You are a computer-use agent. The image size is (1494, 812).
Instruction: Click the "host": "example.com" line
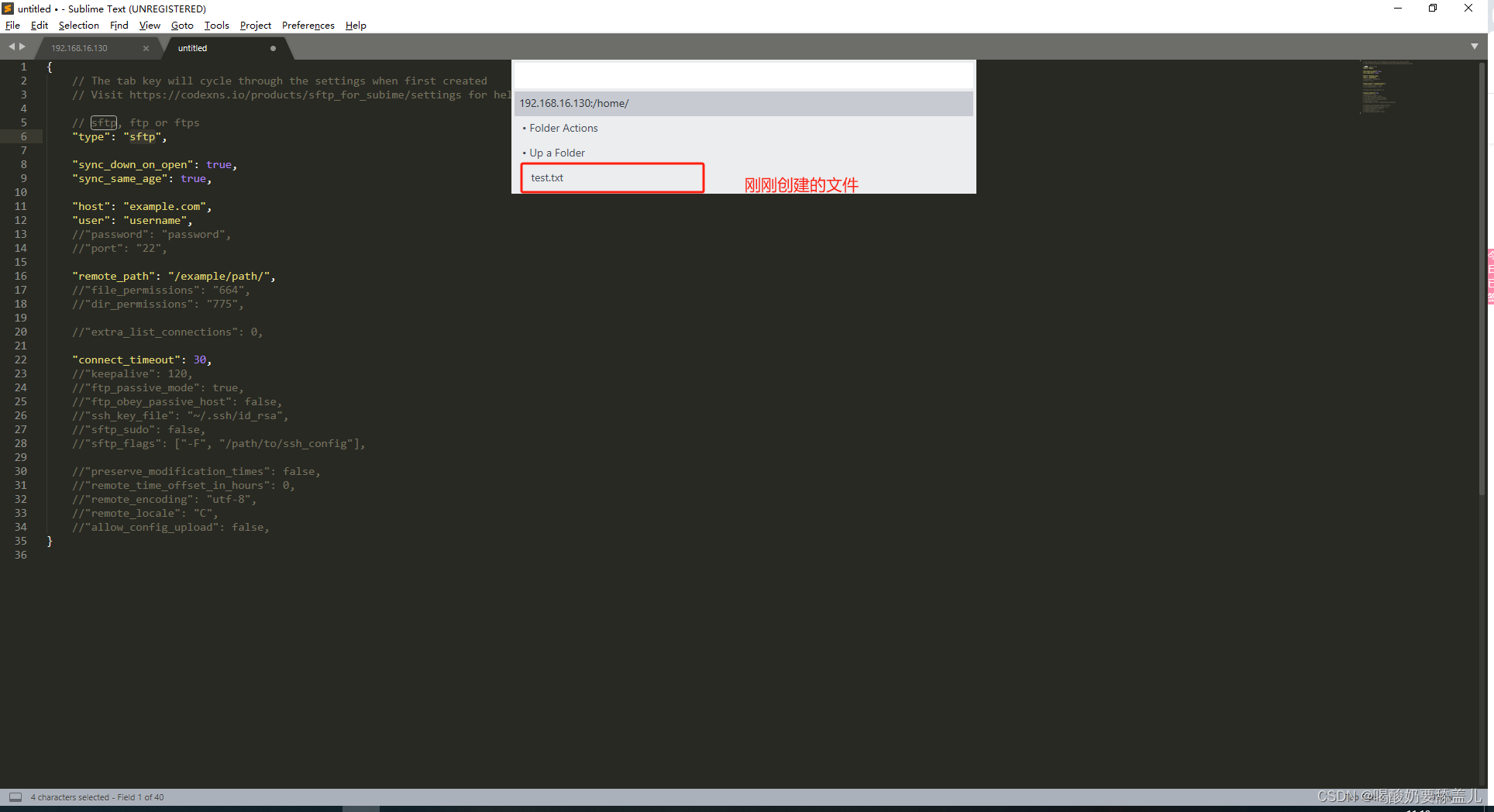(142, 206)
